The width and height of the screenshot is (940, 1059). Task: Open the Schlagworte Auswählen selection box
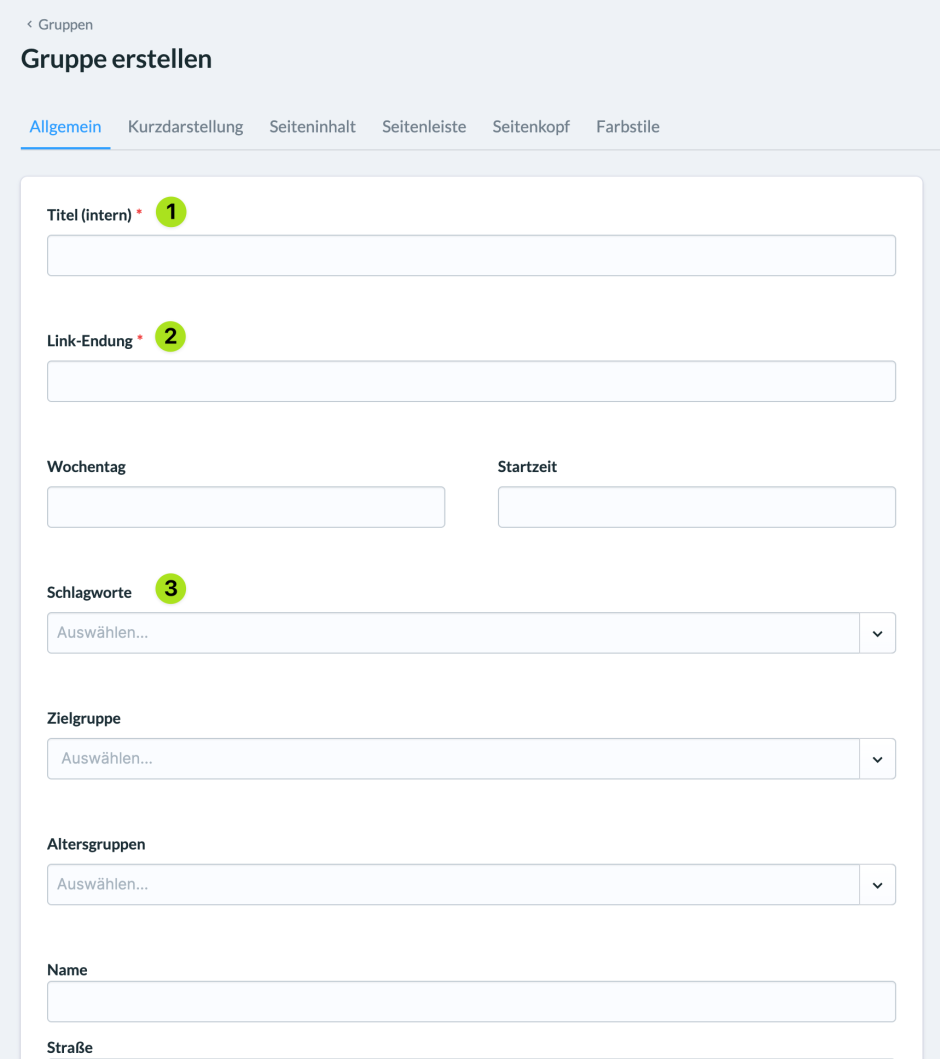pyautogui.click(x=453, y=633)
